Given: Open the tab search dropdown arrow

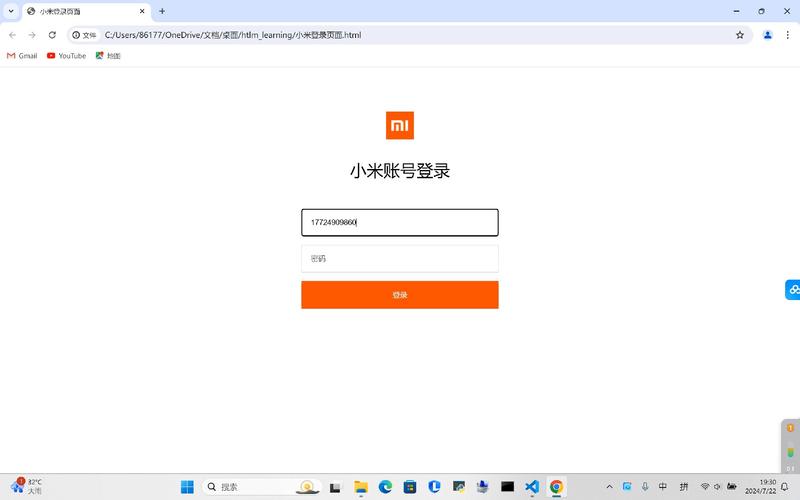Looking at the screenshot, I should (x=11, y=11).
